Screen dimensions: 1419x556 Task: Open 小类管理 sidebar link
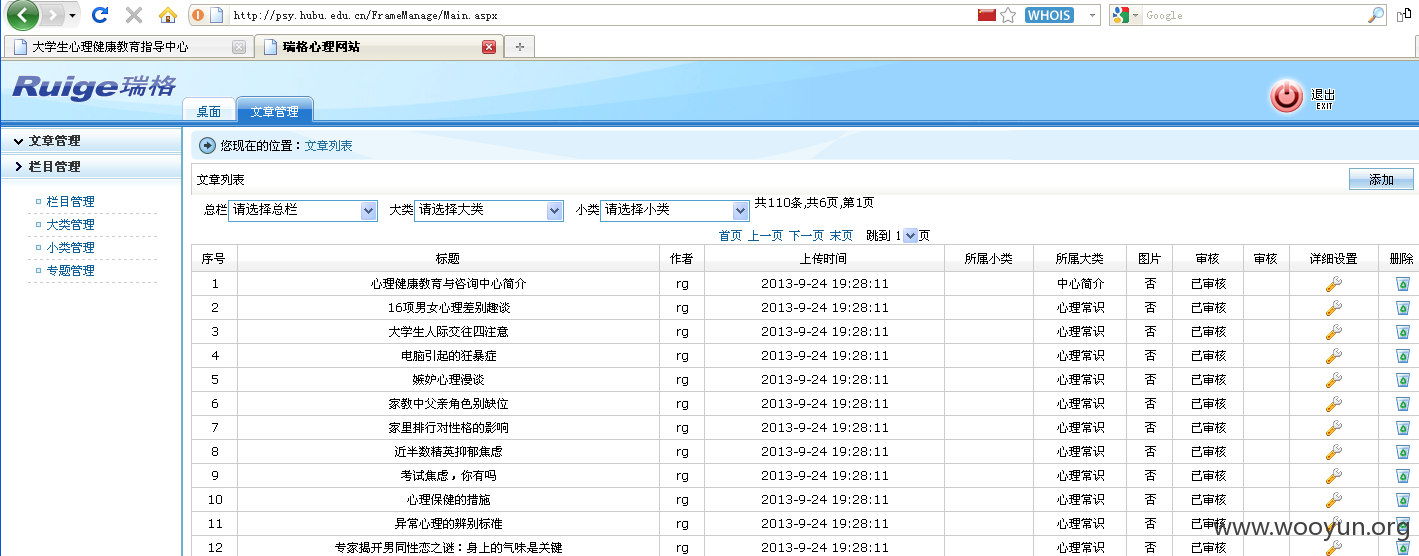[71, 248]
